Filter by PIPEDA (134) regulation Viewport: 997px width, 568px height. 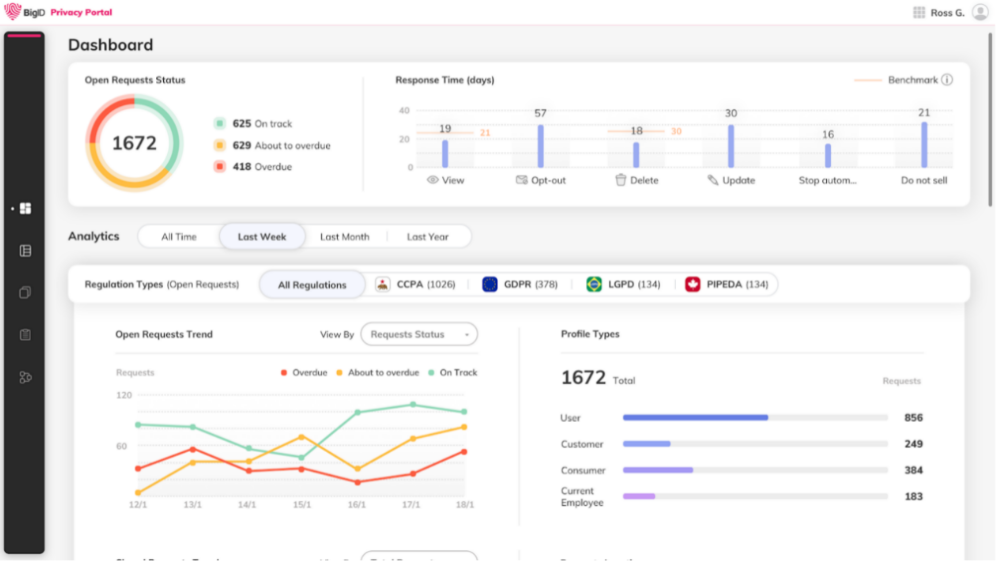[x=727, y=284]
